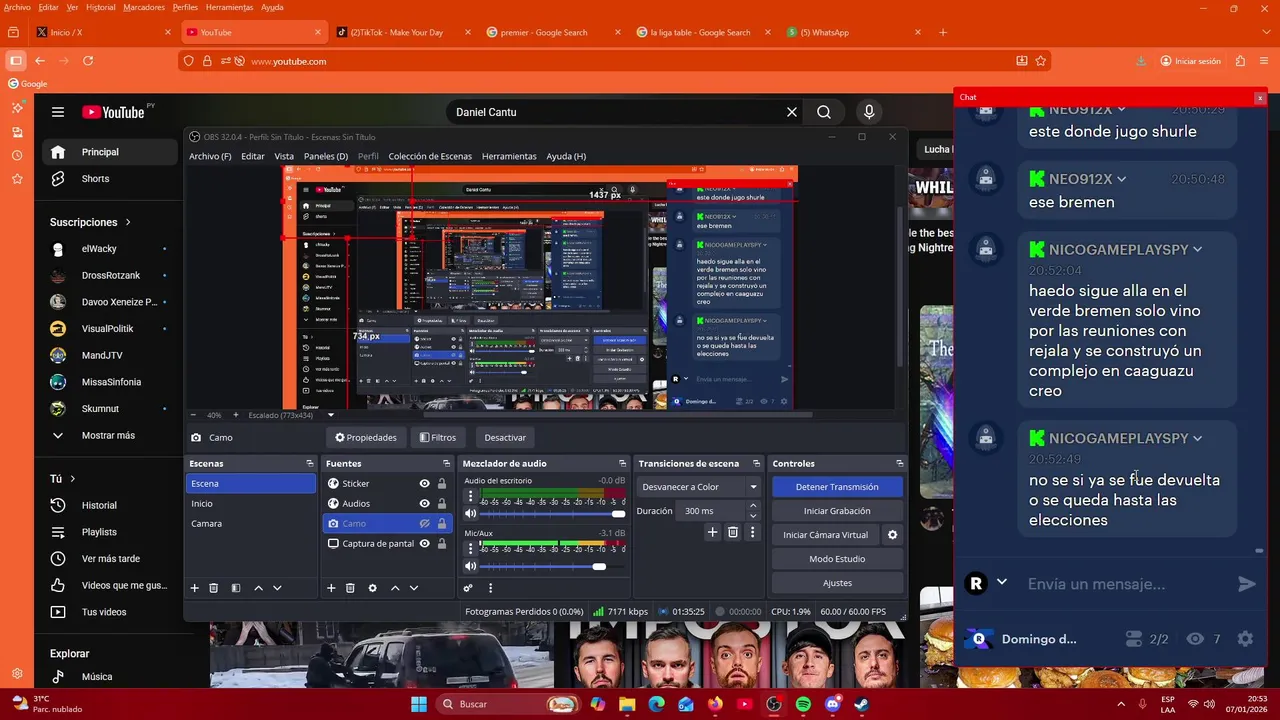This screenshot has height=720, width=1280.
Task: Open Propiedades for the Camo source
Action: tap(365, 437)
